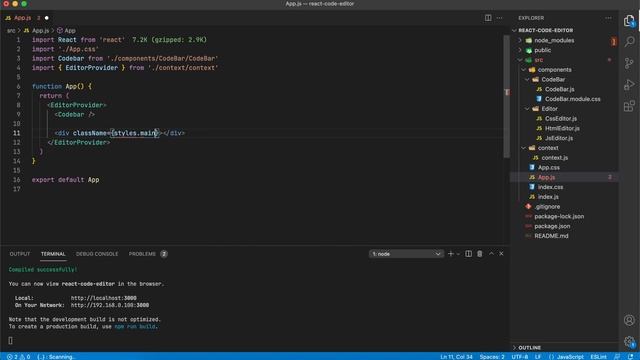The width and height of the screenshot is (640, 360).
Task: Collapse the components folder
Action: [x=523, y=70]
